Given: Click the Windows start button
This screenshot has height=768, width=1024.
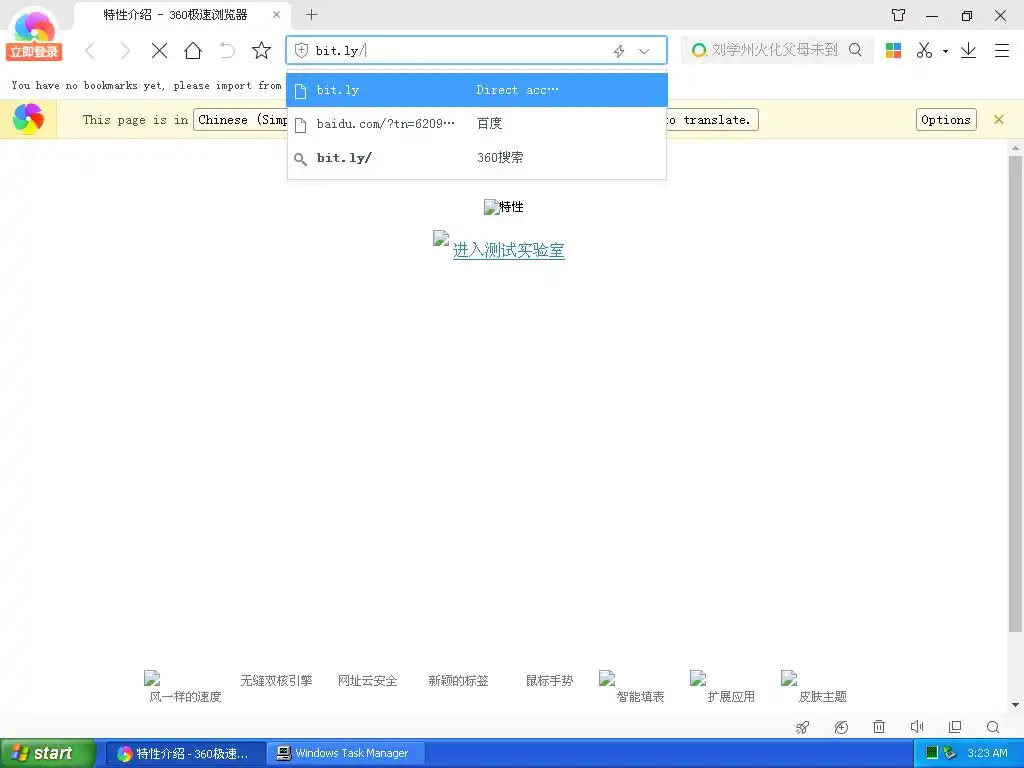Looking at the screenshot, I should click(48, 753).
